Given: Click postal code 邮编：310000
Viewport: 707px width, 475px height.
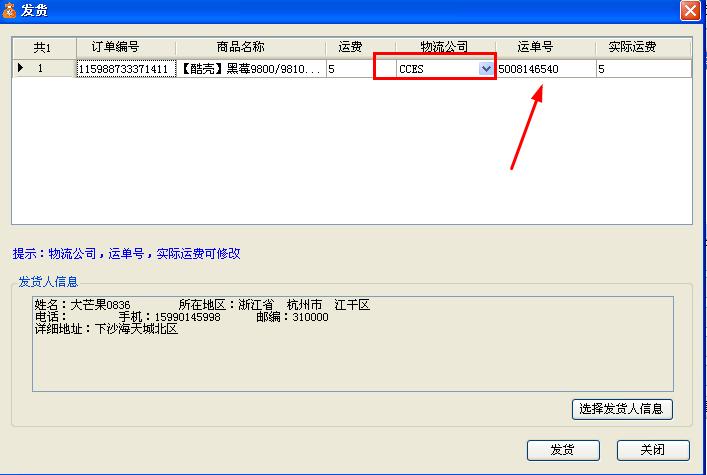Looking at the screenshot, I should [x=292, y=317].
